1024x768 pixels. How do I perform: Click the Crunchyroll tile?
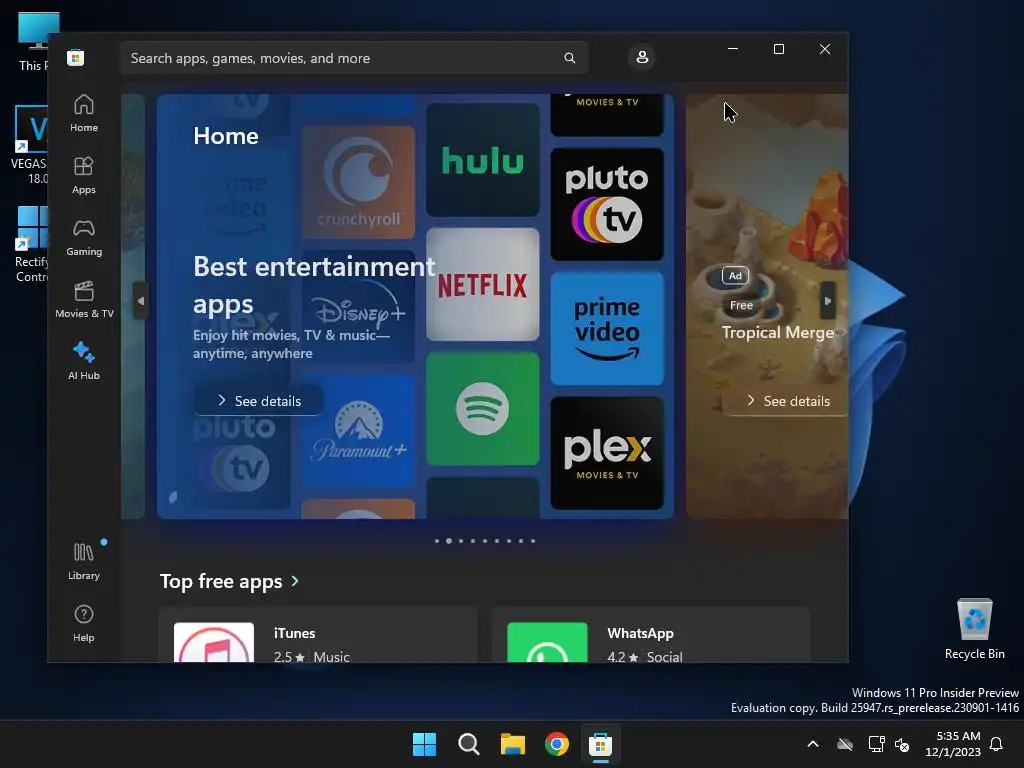pyautogui.click(x=358, y=182)
